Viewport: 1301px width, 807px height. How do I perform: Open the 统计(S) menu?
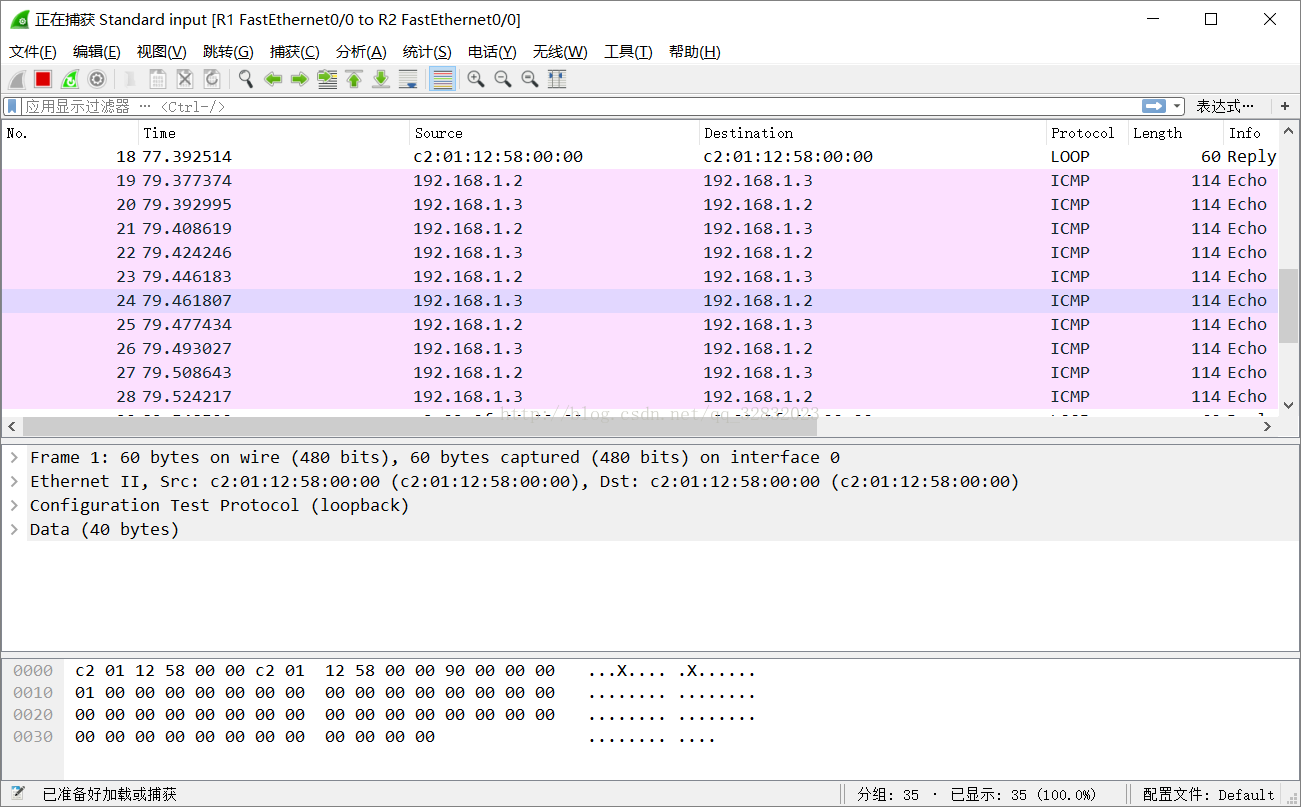[x=427, y=52]
